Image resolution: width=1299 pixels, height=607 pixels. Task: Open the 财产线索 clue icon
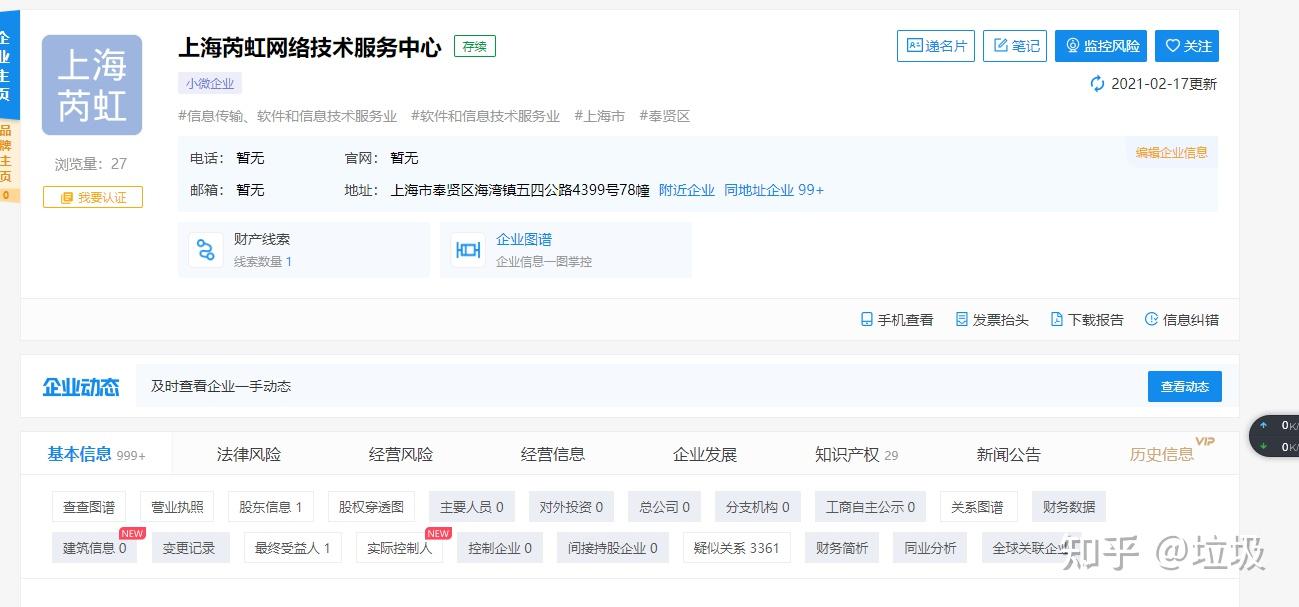coord(206,250)
